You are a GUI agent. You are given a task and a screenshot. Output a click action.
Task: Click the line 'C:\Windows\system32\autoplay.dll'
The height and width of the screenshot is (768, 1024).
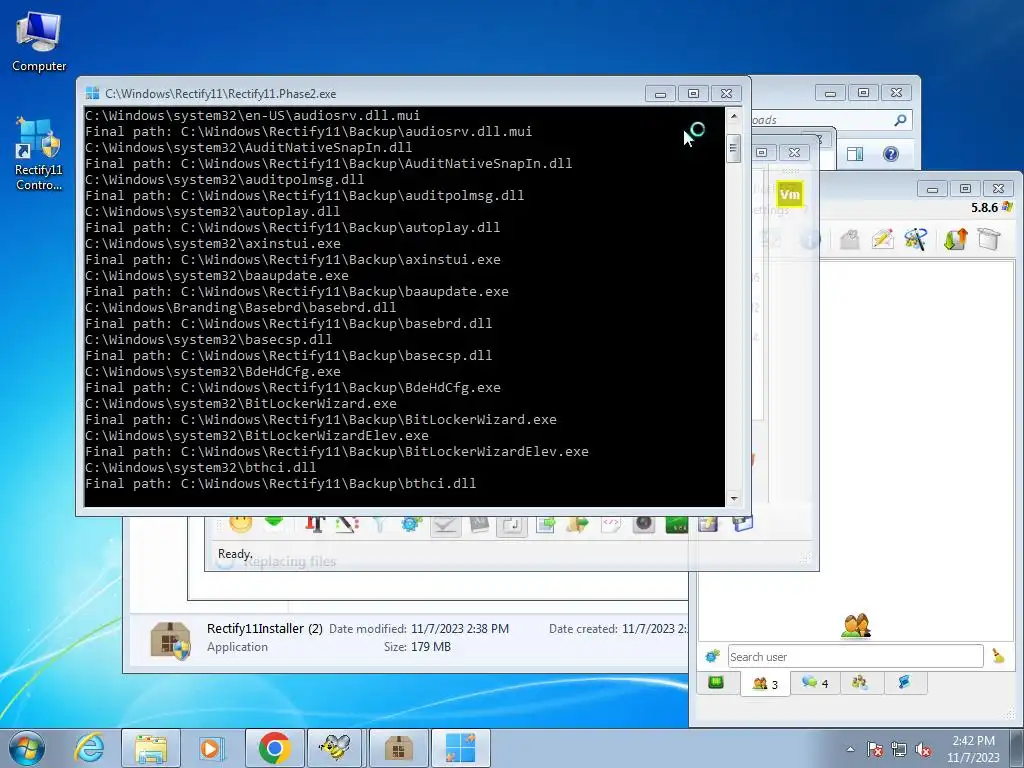tap(213, 212)
